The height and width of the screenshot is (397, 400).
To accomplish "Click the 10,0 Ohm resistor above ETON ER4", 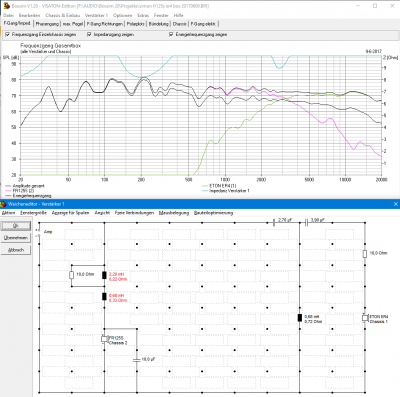I will point(365,254).
